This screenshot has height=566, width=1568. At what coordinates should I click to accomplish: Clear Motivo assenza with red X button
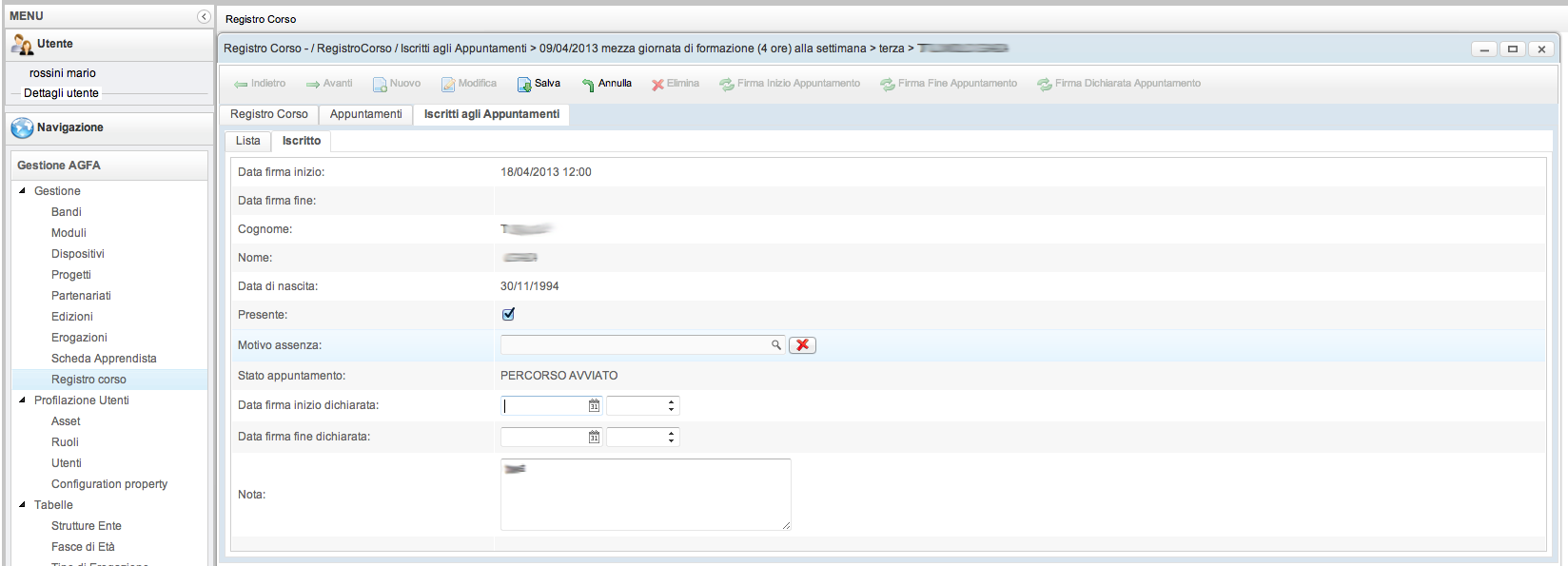tap(802, 345)
